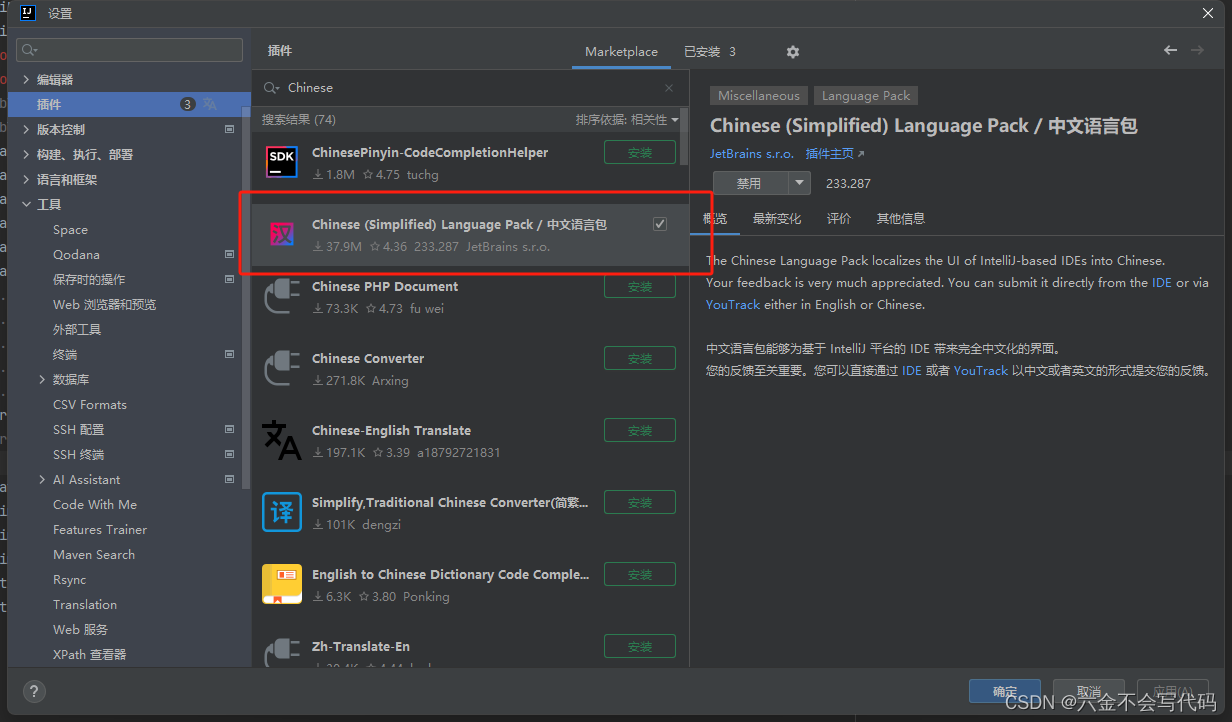Click the project-level icon beside 版本控制
This screenshot has height=722, width=1232.
tap(229, 129)
